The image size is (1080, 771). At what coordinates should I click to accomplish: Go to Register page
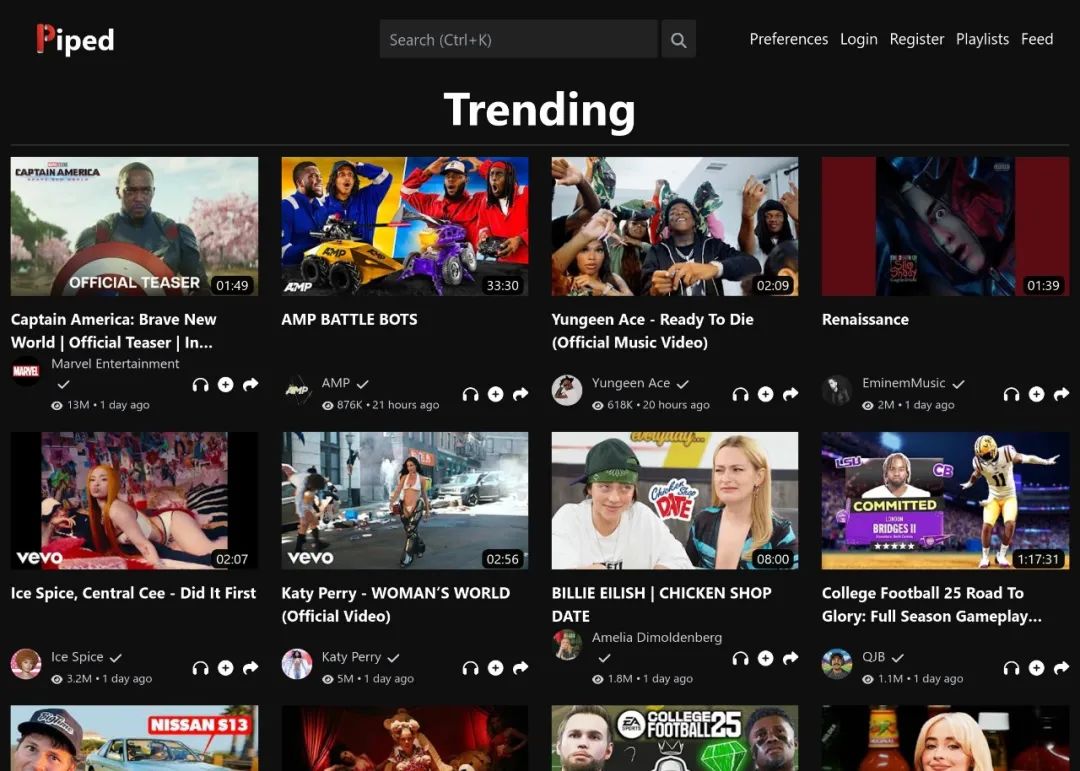[x=917, y=39]
